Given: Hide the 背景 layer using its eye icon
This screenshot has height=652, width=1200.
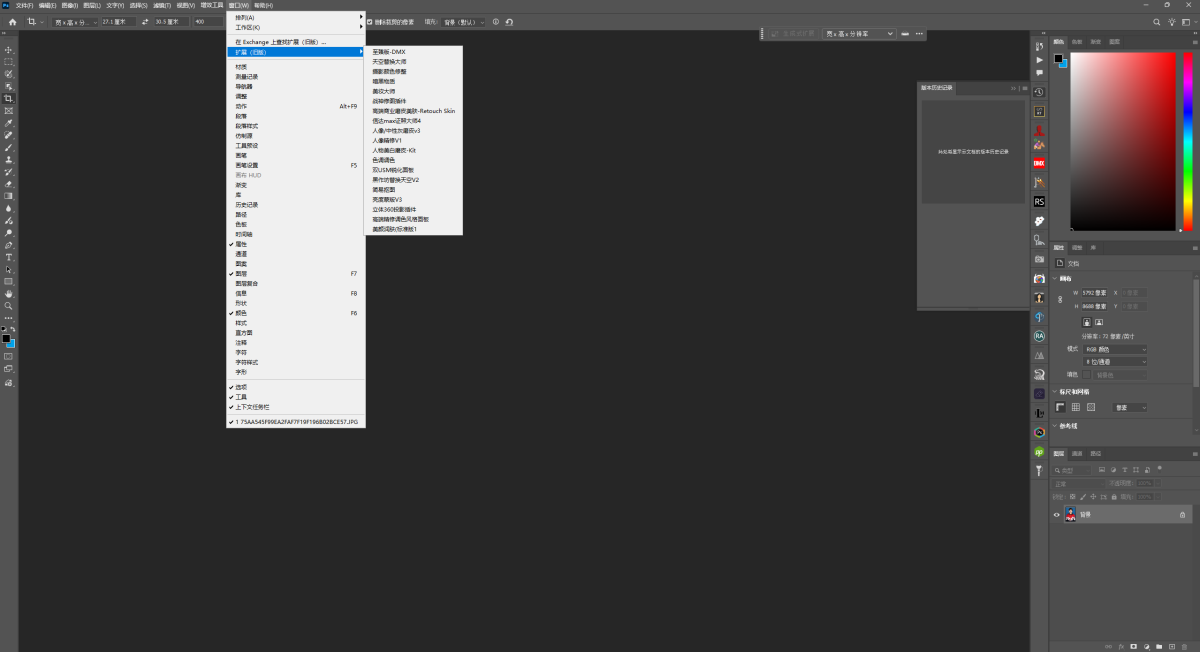Looking at the screenshot, I should 1057,515.
